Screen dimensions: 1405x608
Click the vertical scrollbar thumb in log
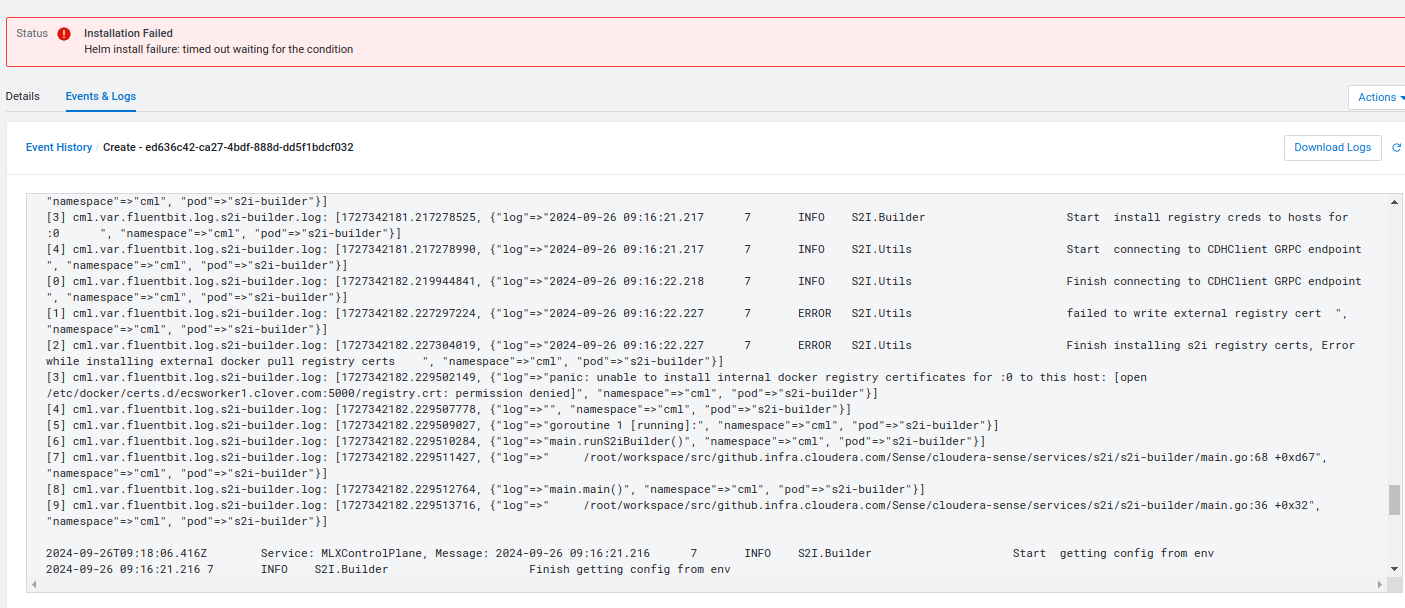point(1394,500)
